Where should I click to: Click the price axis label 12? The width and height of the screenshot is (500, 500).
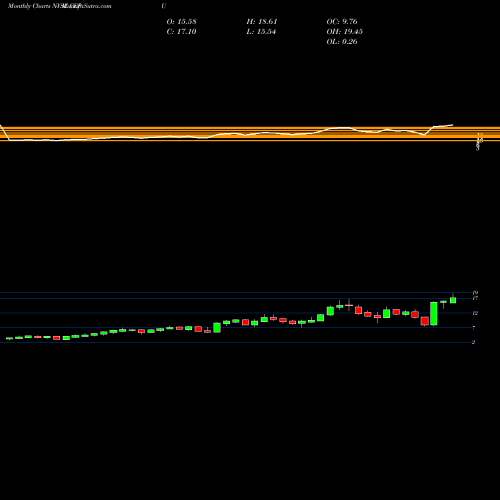[x=475, y=313]
